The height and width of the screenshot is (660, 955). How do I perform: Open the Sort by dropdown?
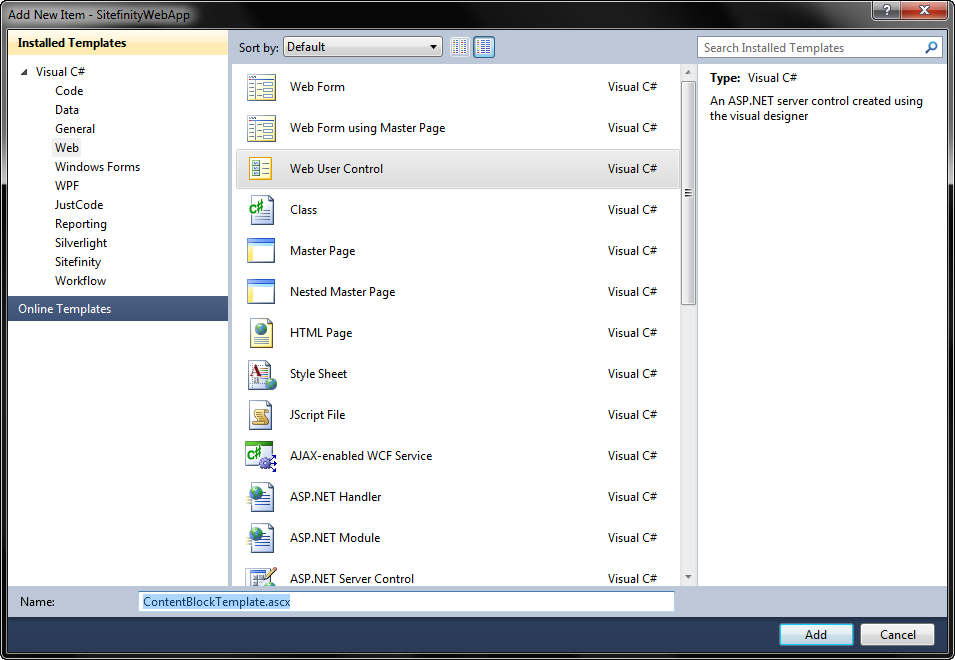tap(363, 47)
